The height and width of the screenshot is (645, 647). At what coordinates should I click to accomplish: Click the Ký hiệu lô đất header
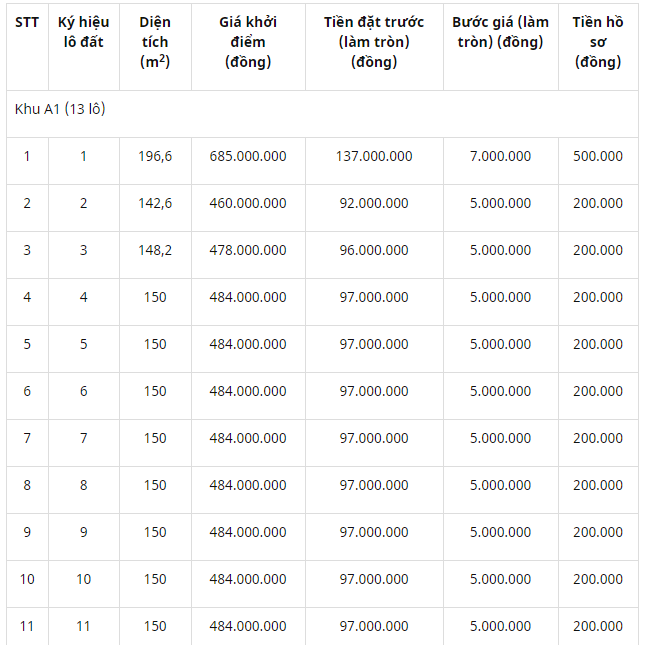coord(84,32)
